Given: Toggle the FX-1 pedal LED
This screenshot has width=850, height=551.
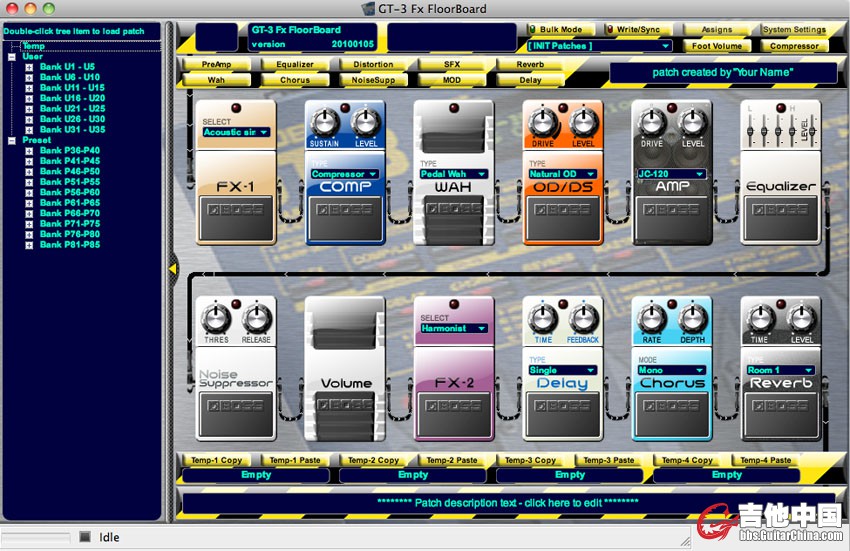Looking at the screenshot, I should tap(236, 108).
